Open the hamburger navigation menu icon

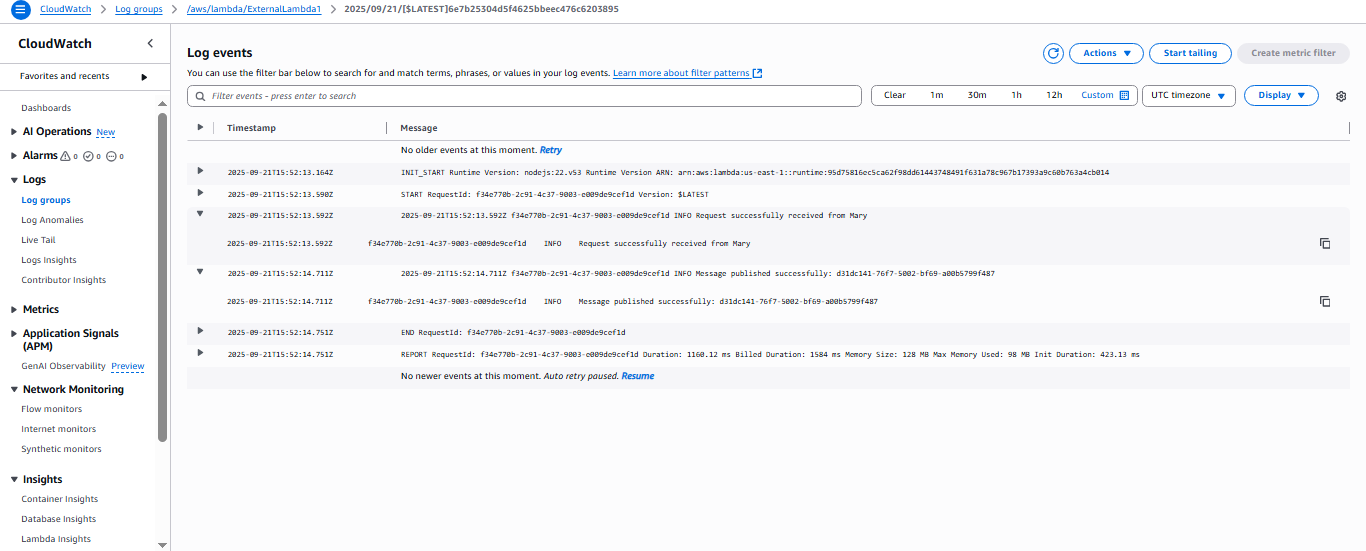(20, 9)
